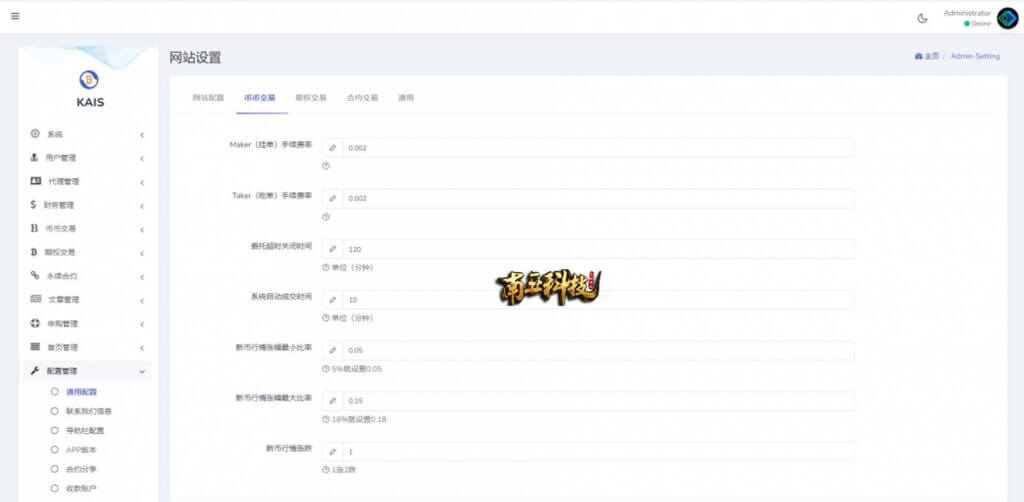
Task: Expand the 财务管理 menu chevron
Action: coord(142,206)
